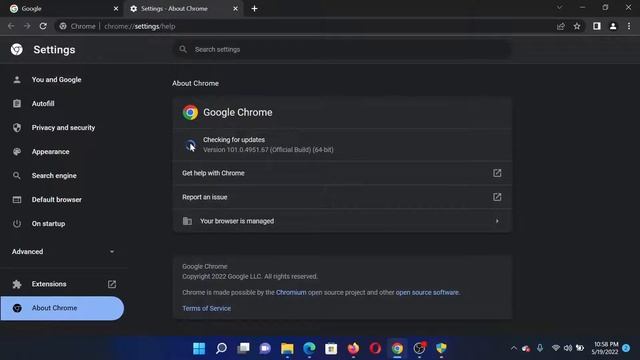640x360 pixels.
Task: Select Chrome icon in taskbar
Action: tap(397, 348)
